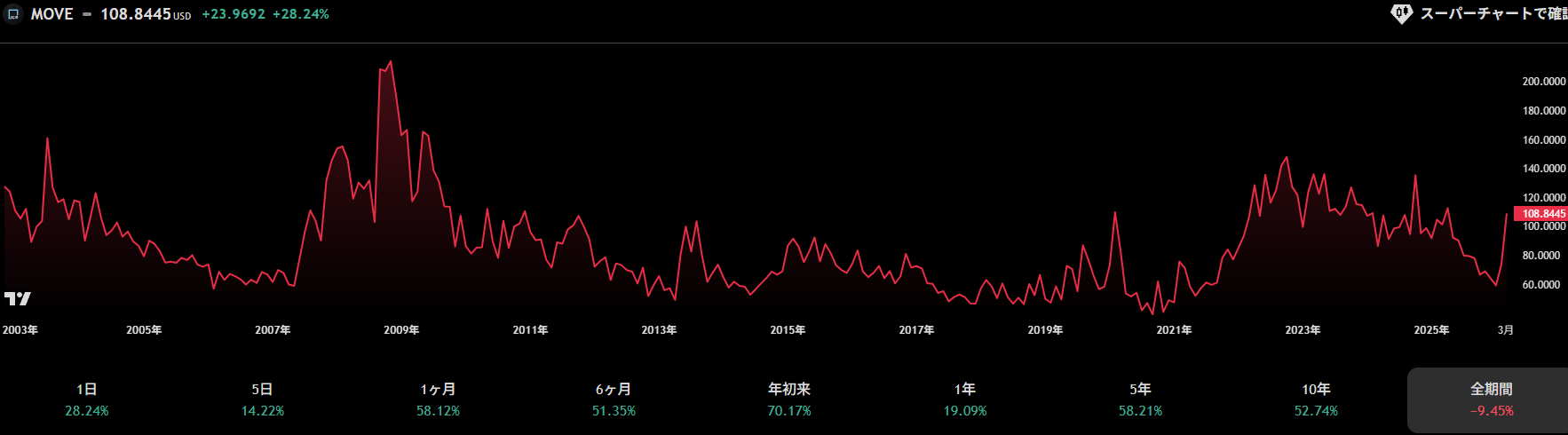Screen dimensions: 1568x435
Task: Choose the 1ヶ月 period tab
Action: click(438, 399)
